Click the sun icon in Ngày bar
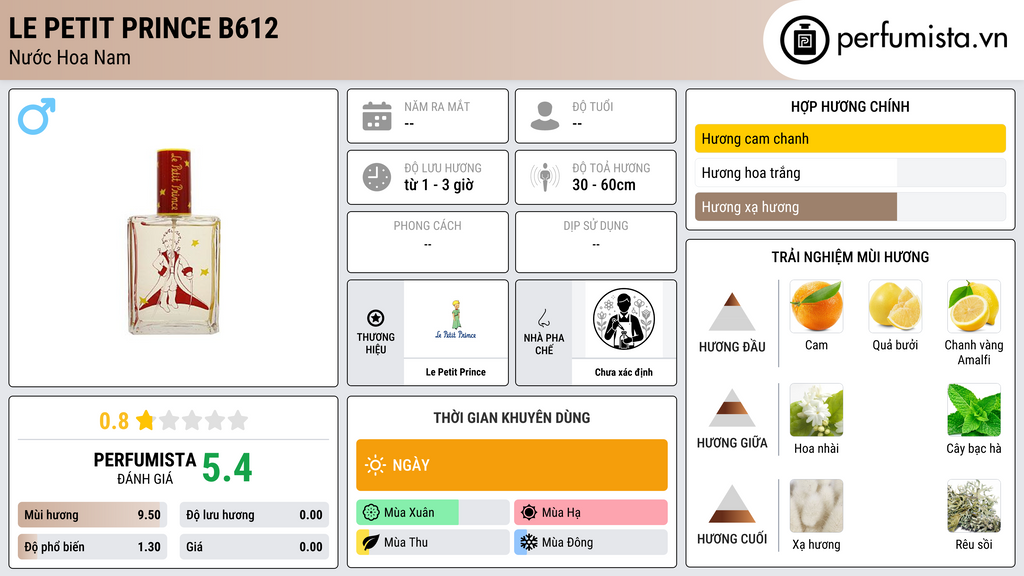This screenshot has width=1024, height=576. tap(376, 465)
